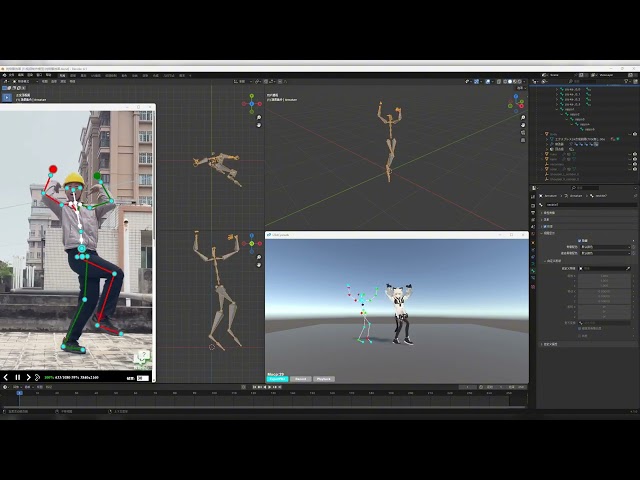This screenshot has width=640, height=480.
Task: Click the pan hand icon in the perspective viewport
Action: (523, 125)
